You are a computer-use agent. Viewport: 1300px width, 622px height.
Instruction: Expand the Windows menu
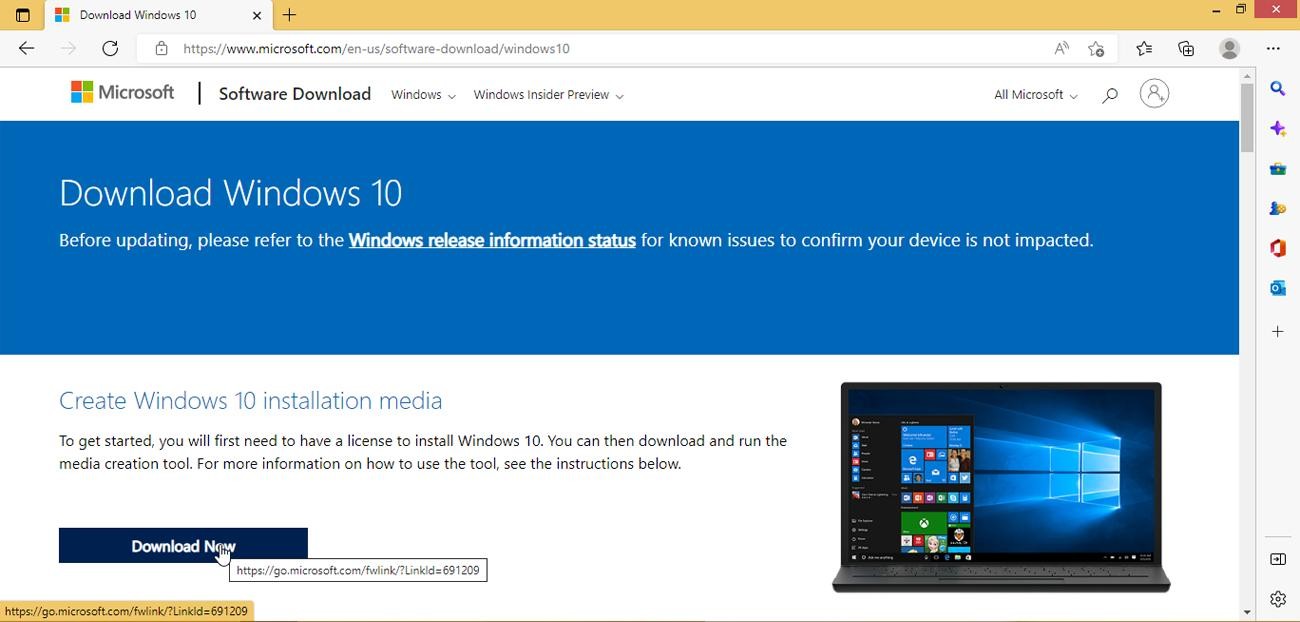(x=423, y=95)
